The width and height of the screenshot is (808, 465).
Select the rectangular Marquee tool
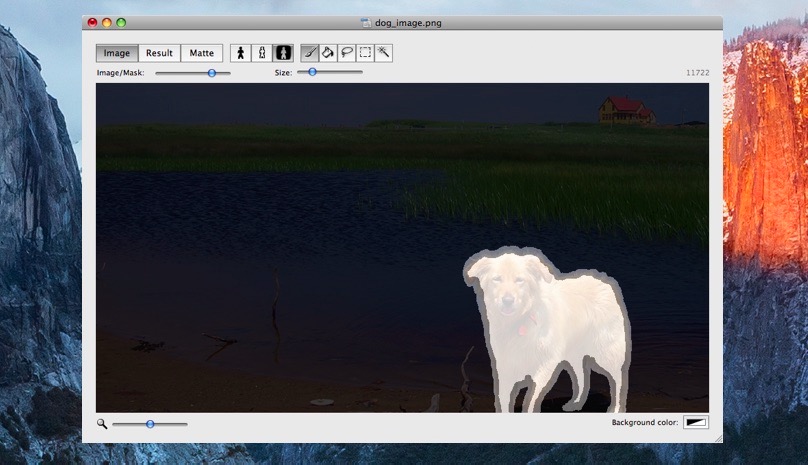tap(365, 53)
